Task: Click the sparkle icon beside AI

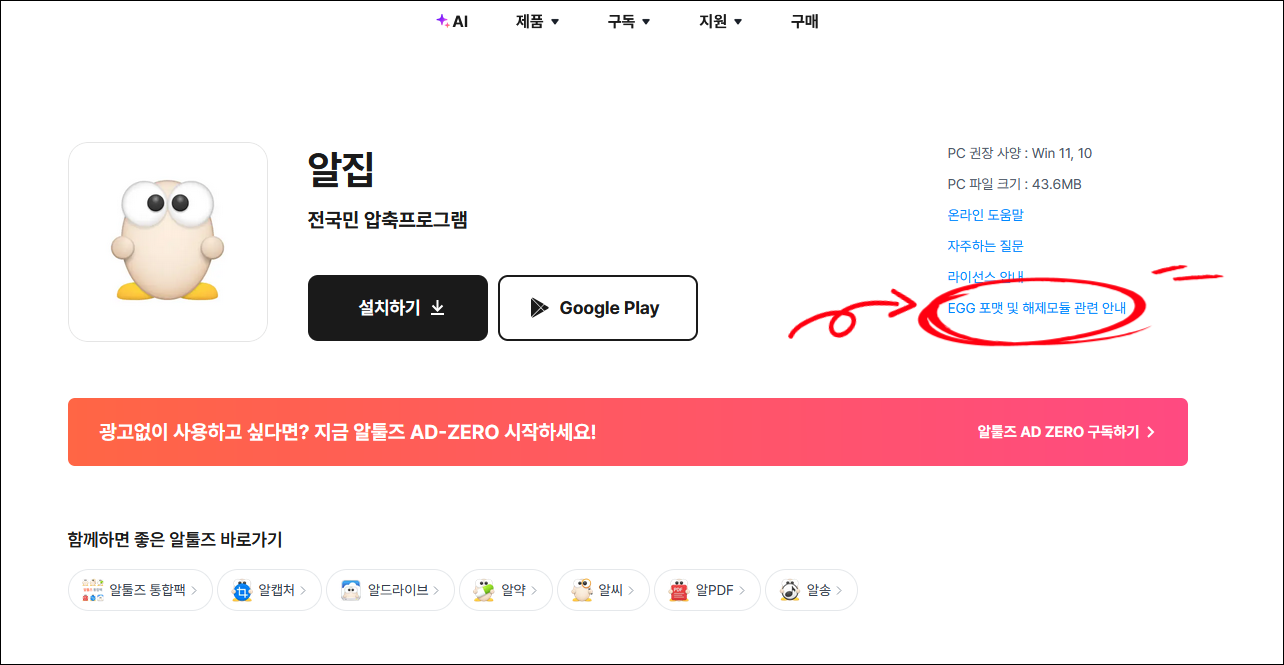Action: point(442,20)
